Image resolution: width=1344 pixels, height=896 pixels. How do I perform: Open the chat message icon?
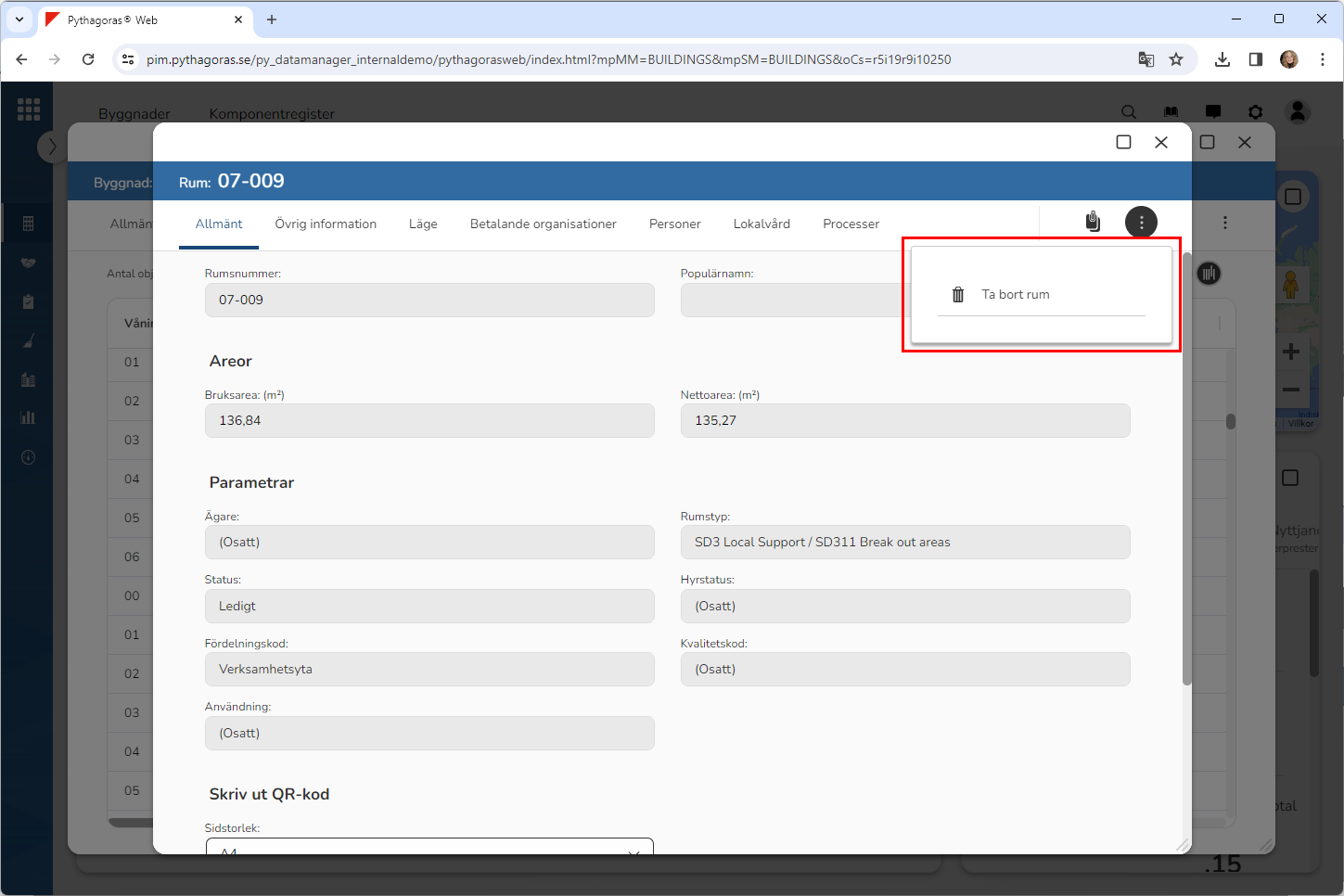click(x=1212, y=112)
